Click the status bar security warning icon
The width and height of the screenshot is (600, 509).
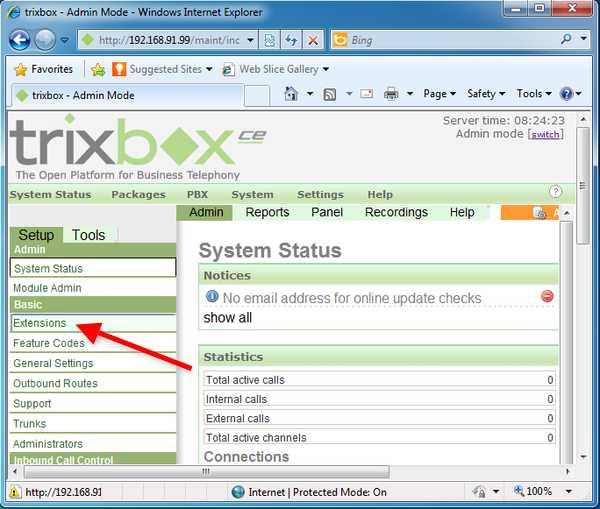[15, 492]
